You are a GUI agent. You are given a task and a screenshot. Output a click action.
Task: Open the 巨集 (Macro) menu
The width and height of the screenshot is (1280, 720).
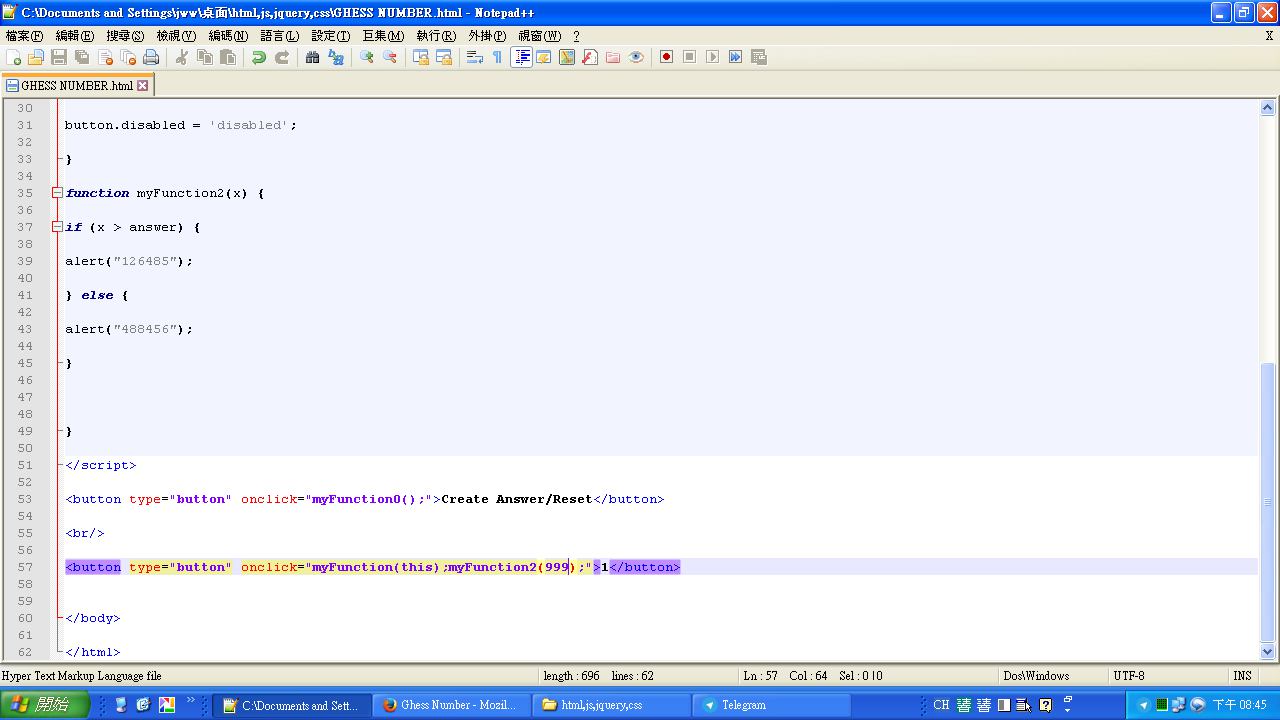point(383,36)
